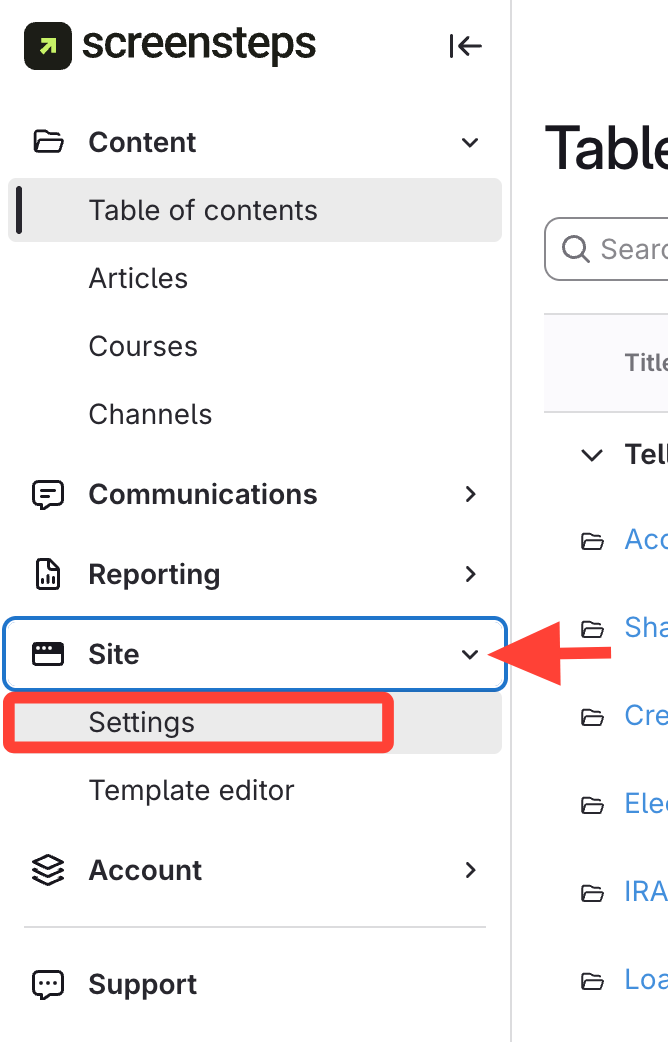Click the Content folder icon
668x1042 pixels.
pos(48,142)
